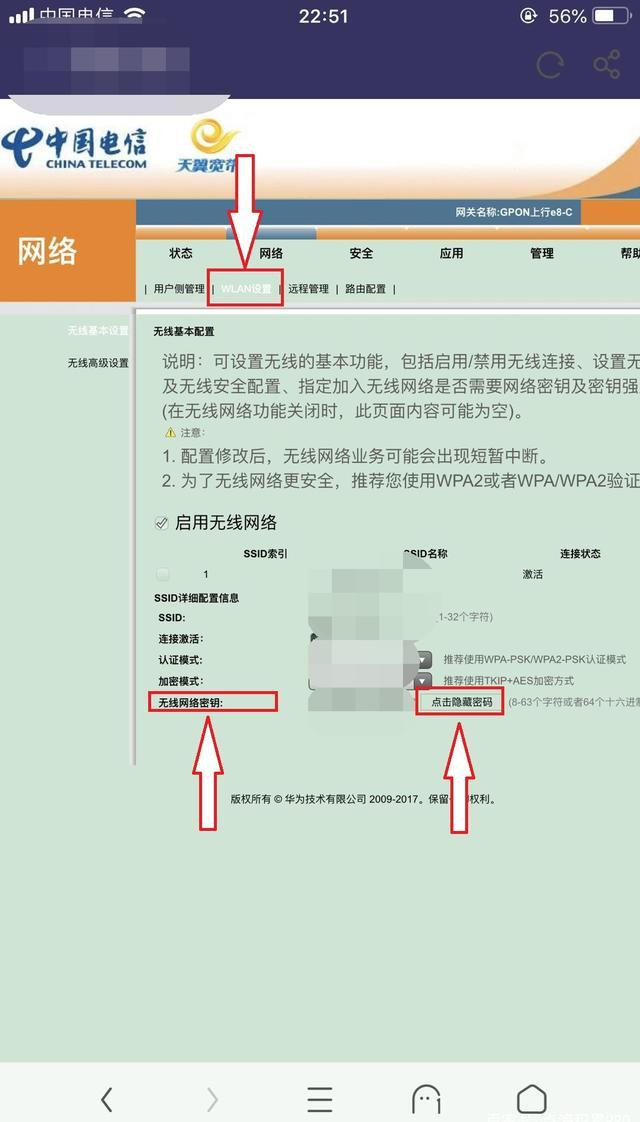Tap the browser reload icon

coord(549,66)
